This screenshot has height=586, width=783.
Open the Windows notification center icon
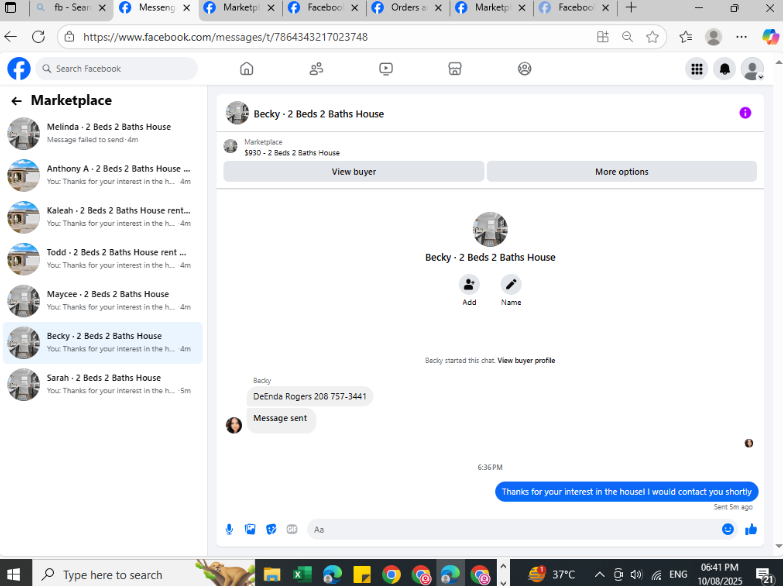coord(764,575)
